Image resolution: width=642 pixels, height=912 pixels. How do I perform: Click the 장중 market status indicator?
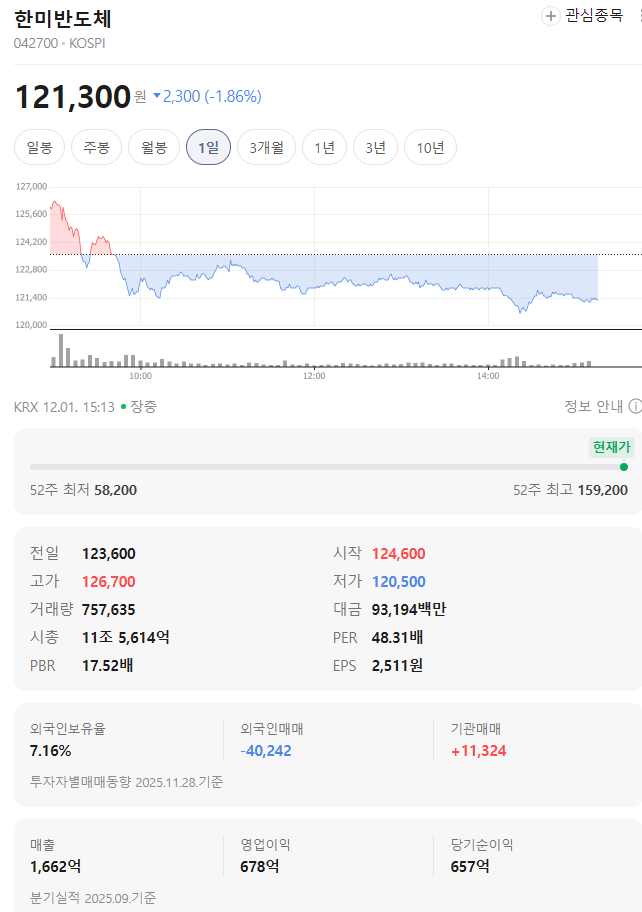[138, 407]
